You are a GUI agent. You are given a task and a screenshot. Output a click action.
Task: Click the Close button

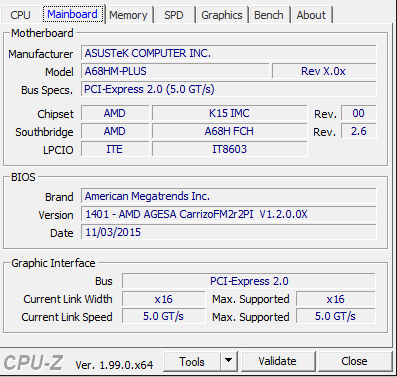click(355, 361)
